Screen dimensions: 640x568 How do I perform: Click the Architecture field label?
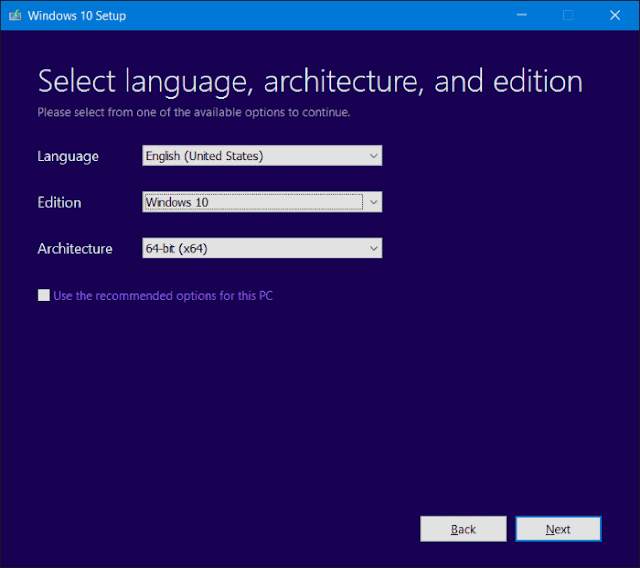pyautogui.click(x=75, y=248)
